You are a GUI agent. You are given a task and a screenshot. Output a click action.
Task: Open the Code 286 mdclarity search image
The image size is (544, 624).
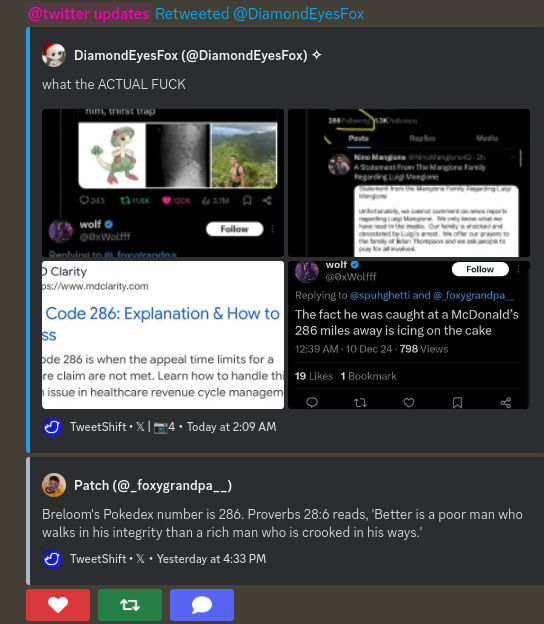163,335
